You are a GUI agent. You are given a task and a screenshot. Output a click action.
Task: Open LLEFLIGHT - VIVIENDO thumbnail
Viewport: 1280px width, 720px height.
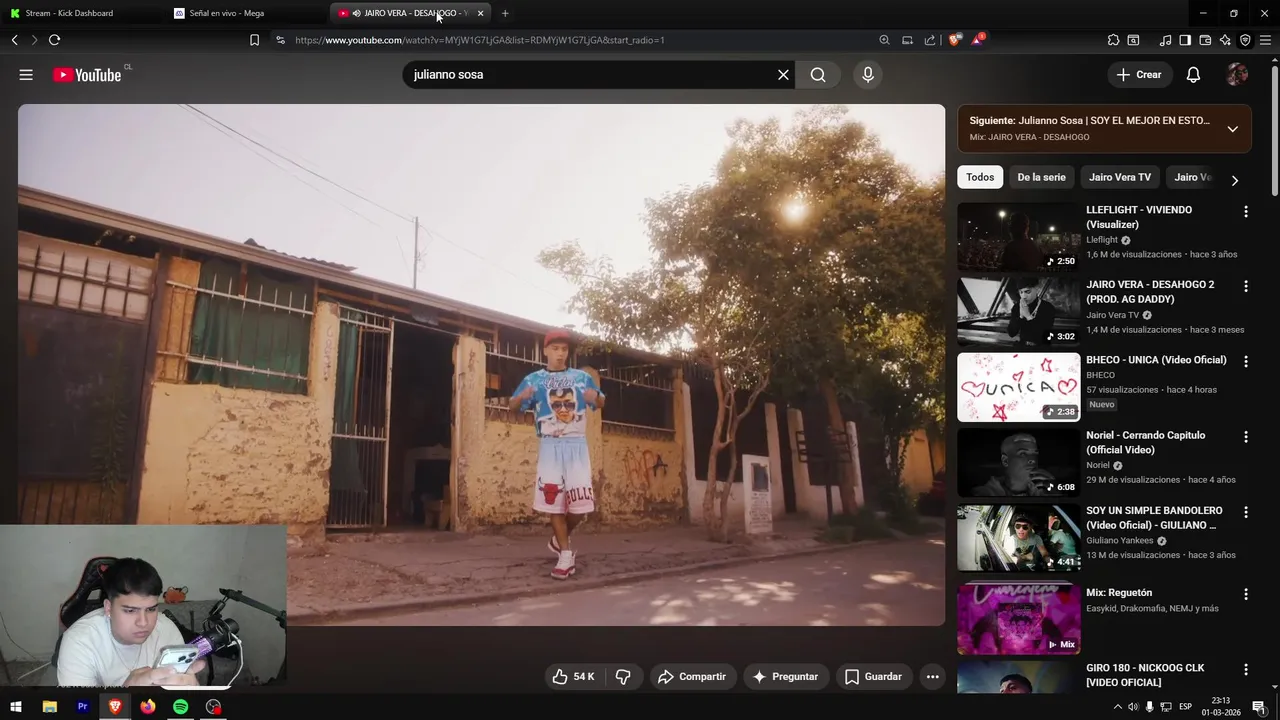(1018, 237)
